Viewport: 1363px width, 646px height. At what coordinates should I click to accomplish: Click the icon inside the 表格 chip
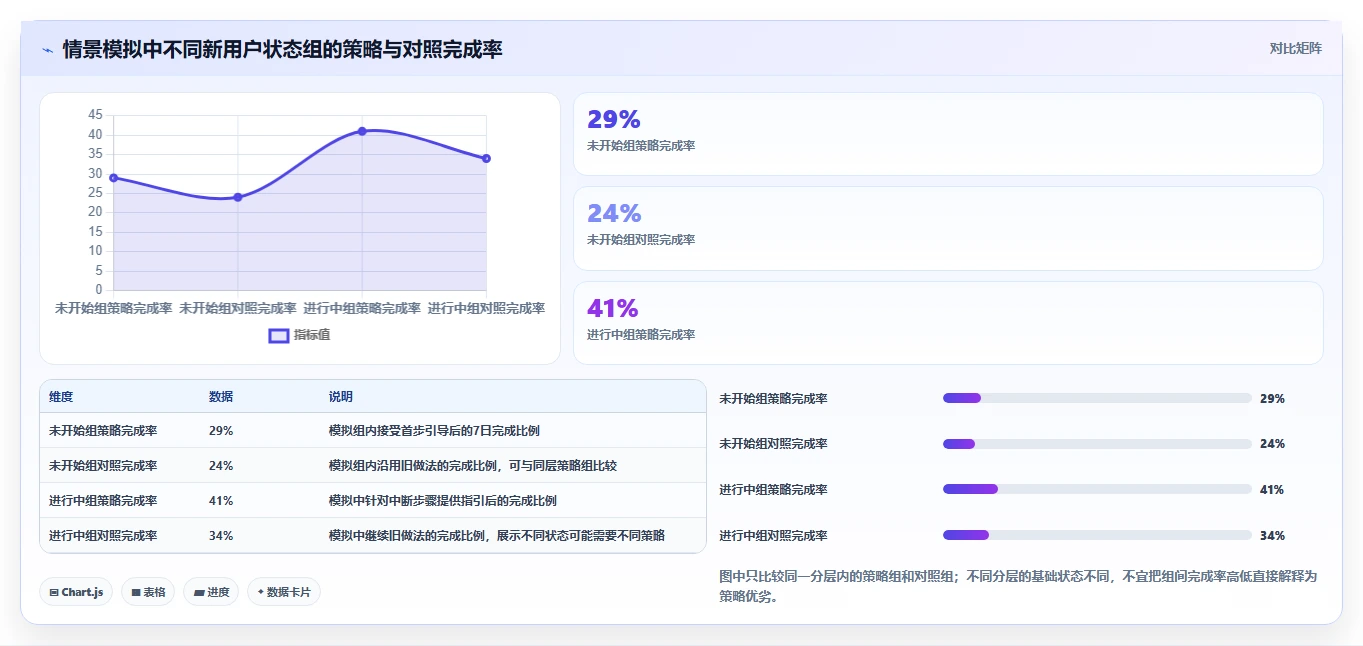coord(135,593)
